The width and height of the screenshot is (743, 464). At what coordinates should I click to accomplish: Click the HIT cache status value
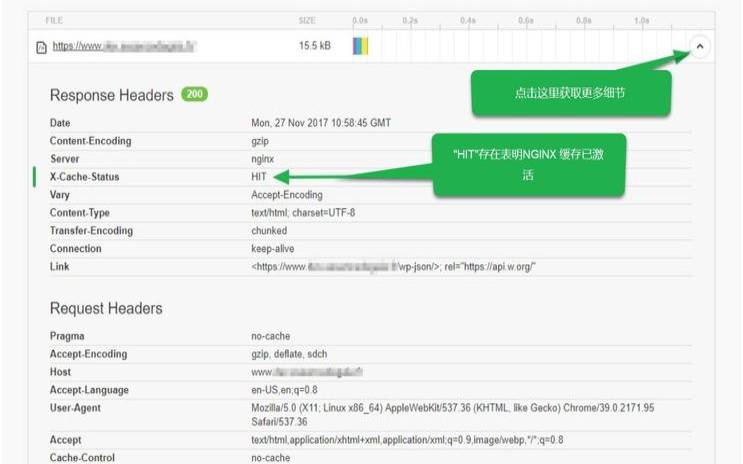click(x=260, y=177)
